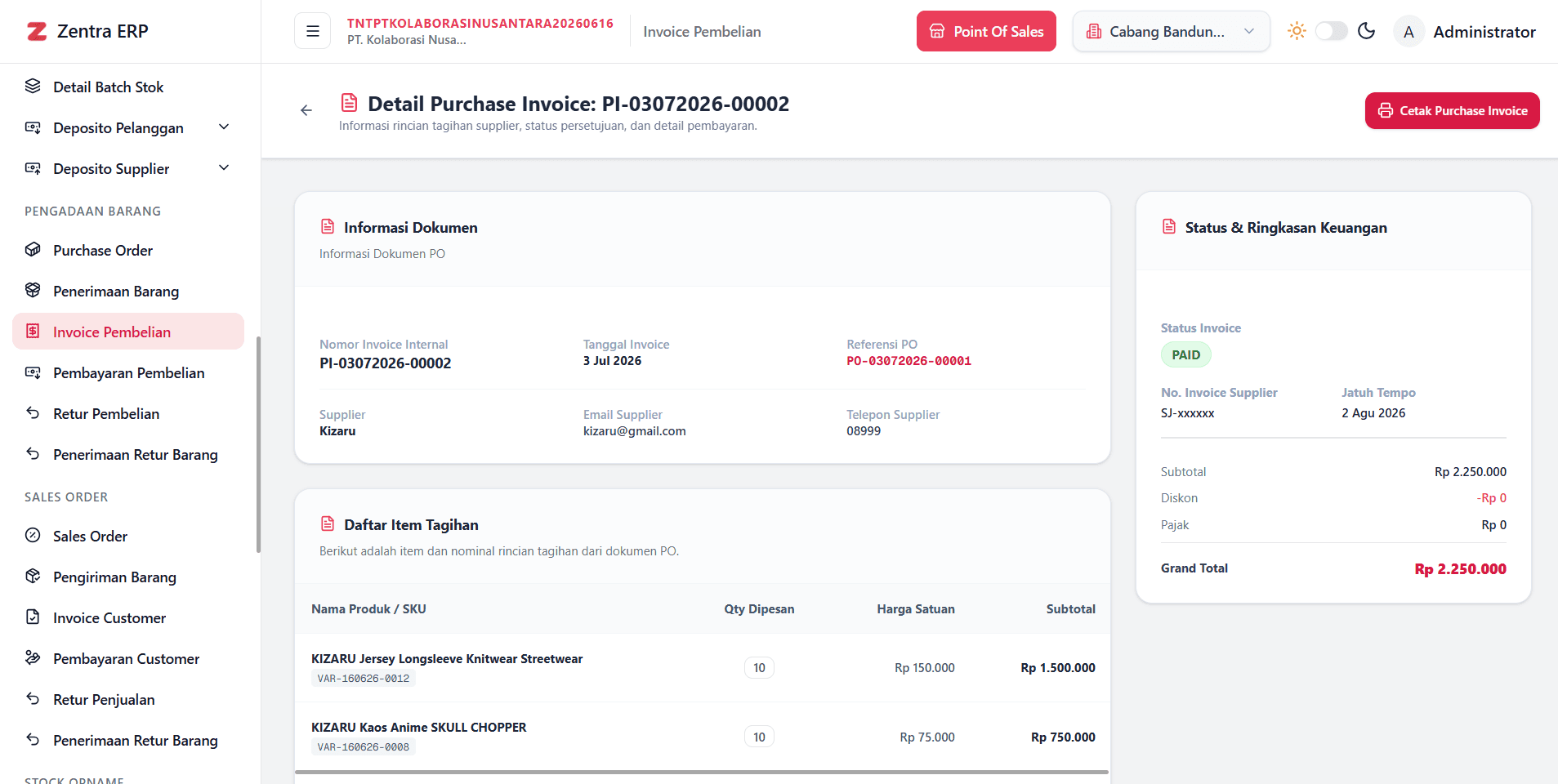Click the Invoice Pembelian breadcrumb label
The width and height of the screenshot is (1558, 784).
pos(702,32)
